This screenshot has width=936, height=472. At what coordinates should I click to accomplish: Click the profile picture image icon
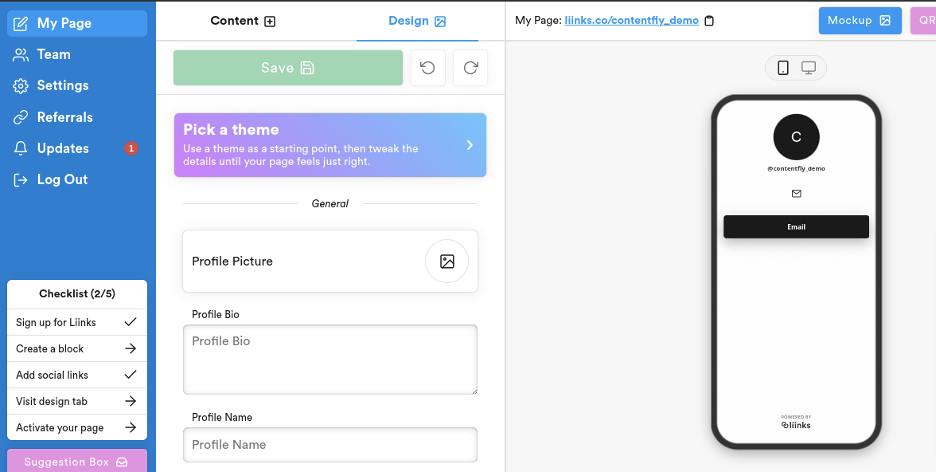pyautogui.click(x=447, y=261)
